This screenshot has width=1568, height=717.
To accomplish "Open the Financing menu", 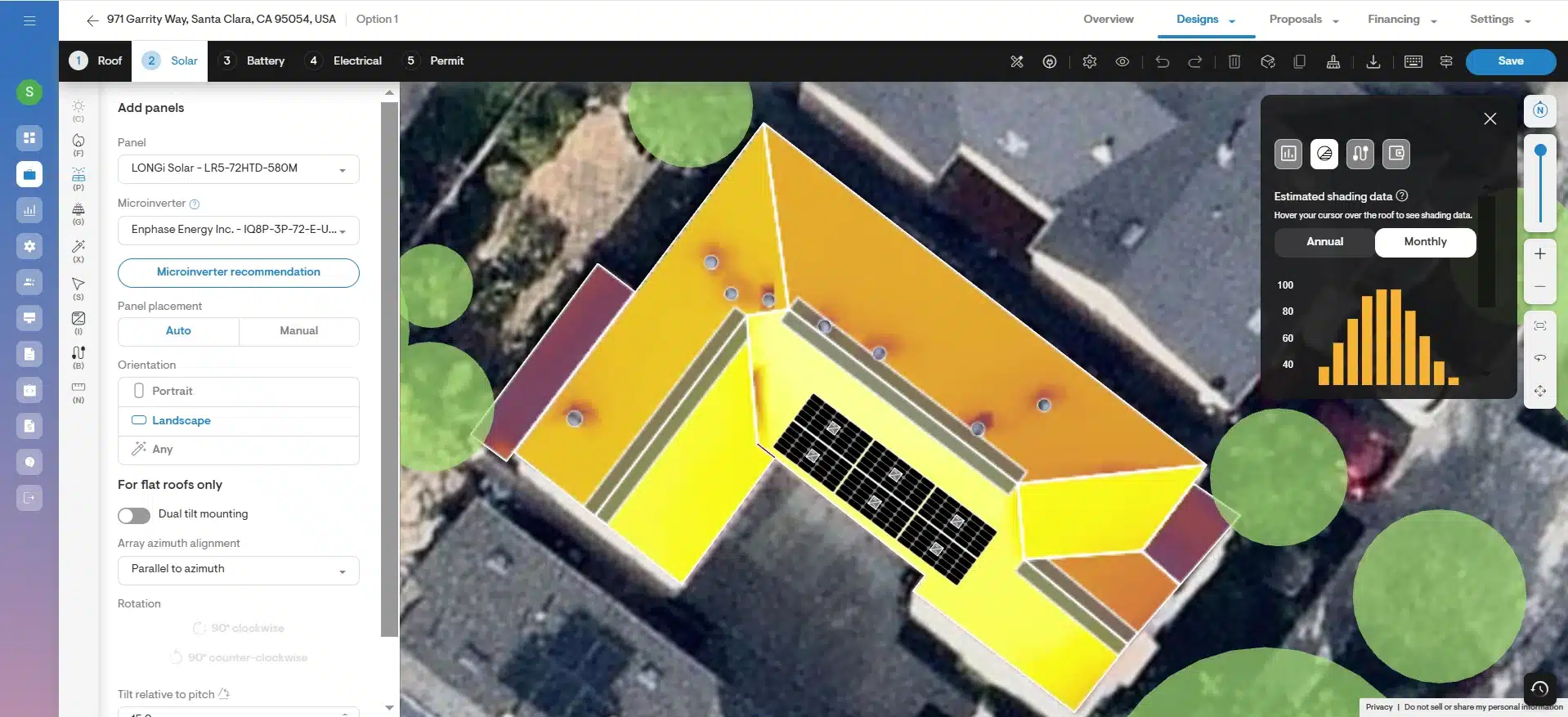I will (1401, 20).
